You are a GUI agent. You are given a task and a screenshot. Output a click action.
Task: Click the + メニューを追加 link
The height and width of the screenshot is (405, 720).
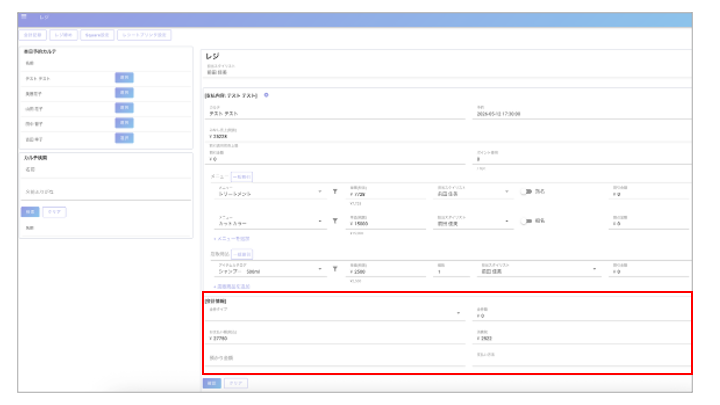pyautogui.click(x=231, y=239)
